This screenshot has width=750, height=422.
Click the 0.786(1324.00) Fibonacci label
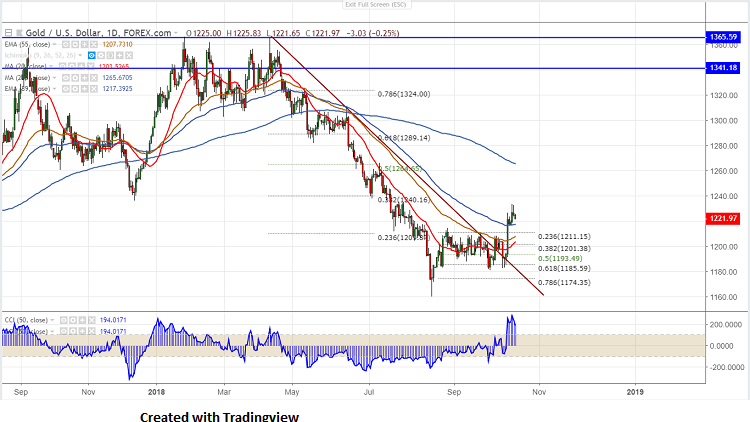[404, 94]
